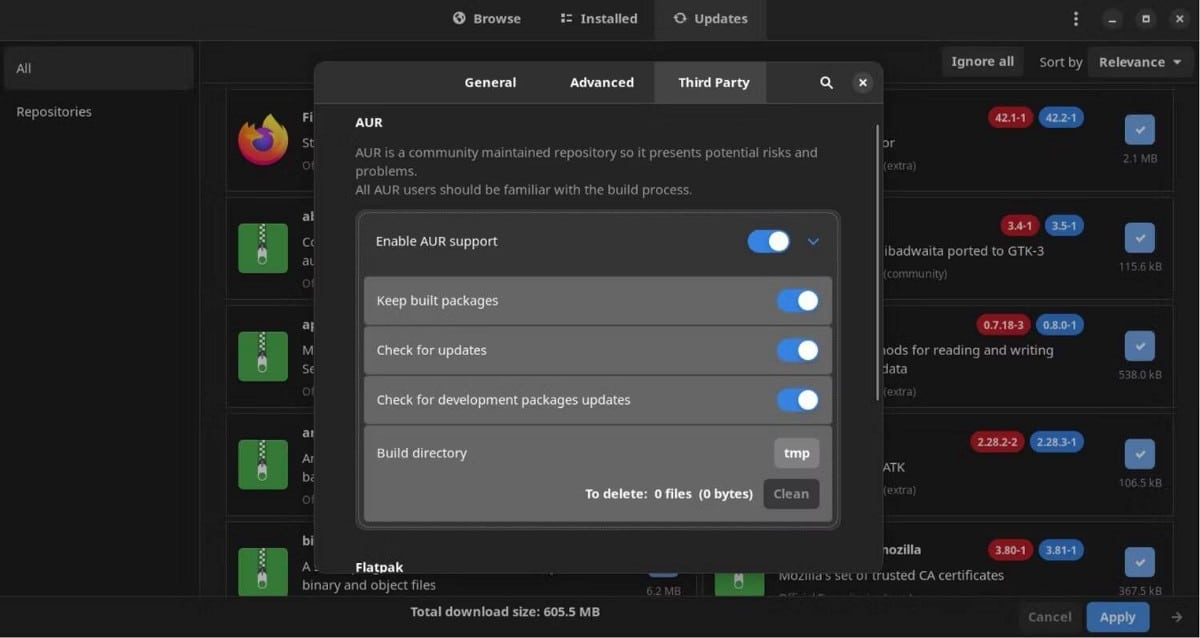This screenshot has width=1200, height=638.
Task: Click Apply to install updates
Action: click(1117, 617)
